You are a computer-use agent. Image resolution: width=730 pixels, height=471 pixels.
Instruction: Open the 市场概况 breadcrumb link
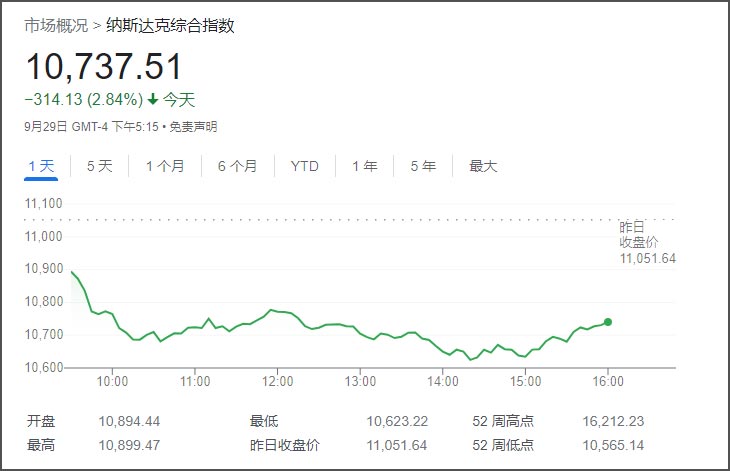(56, 25)
